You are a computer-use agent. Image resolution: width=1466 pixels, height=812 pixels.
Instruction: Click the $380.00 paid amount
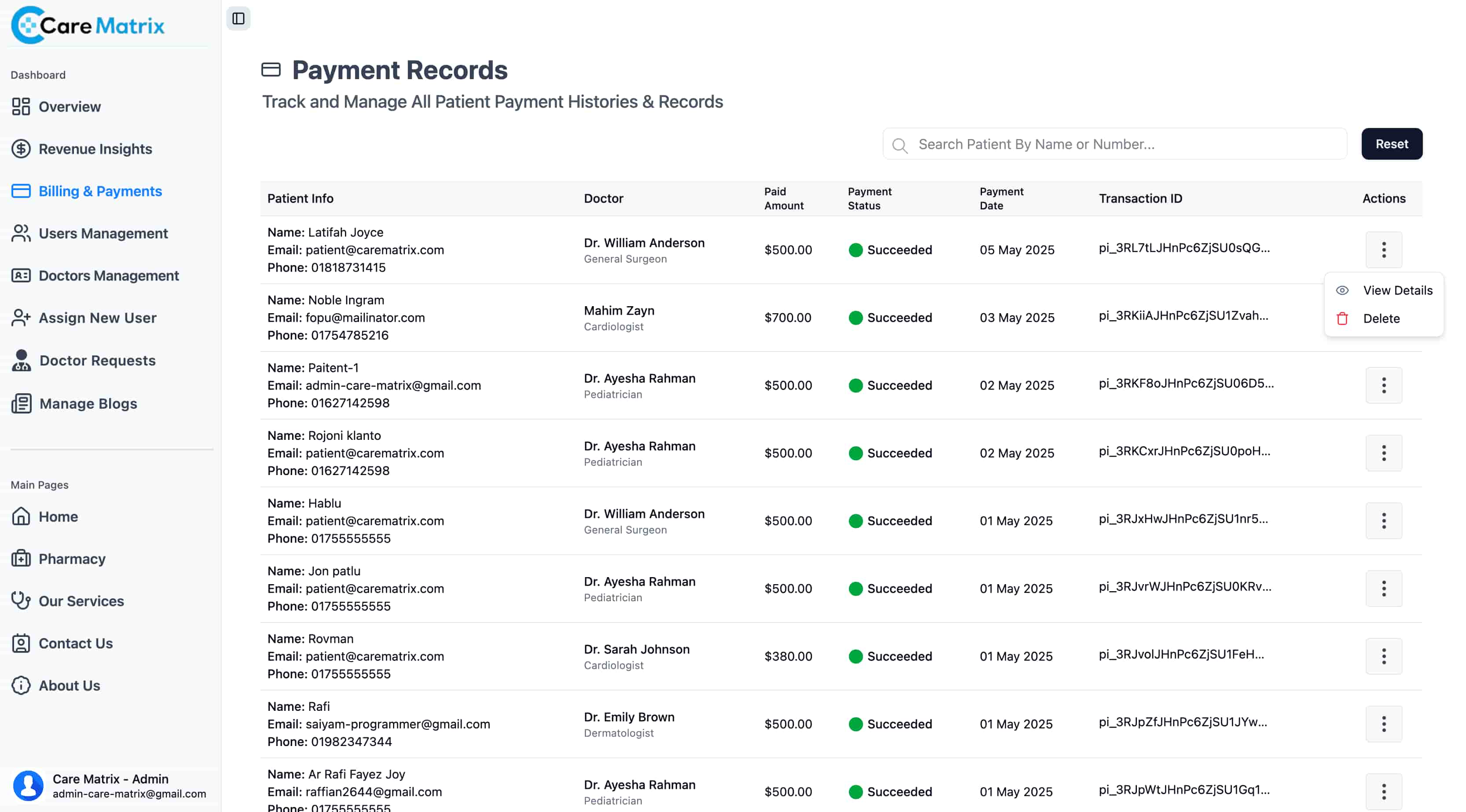[788, 656]
